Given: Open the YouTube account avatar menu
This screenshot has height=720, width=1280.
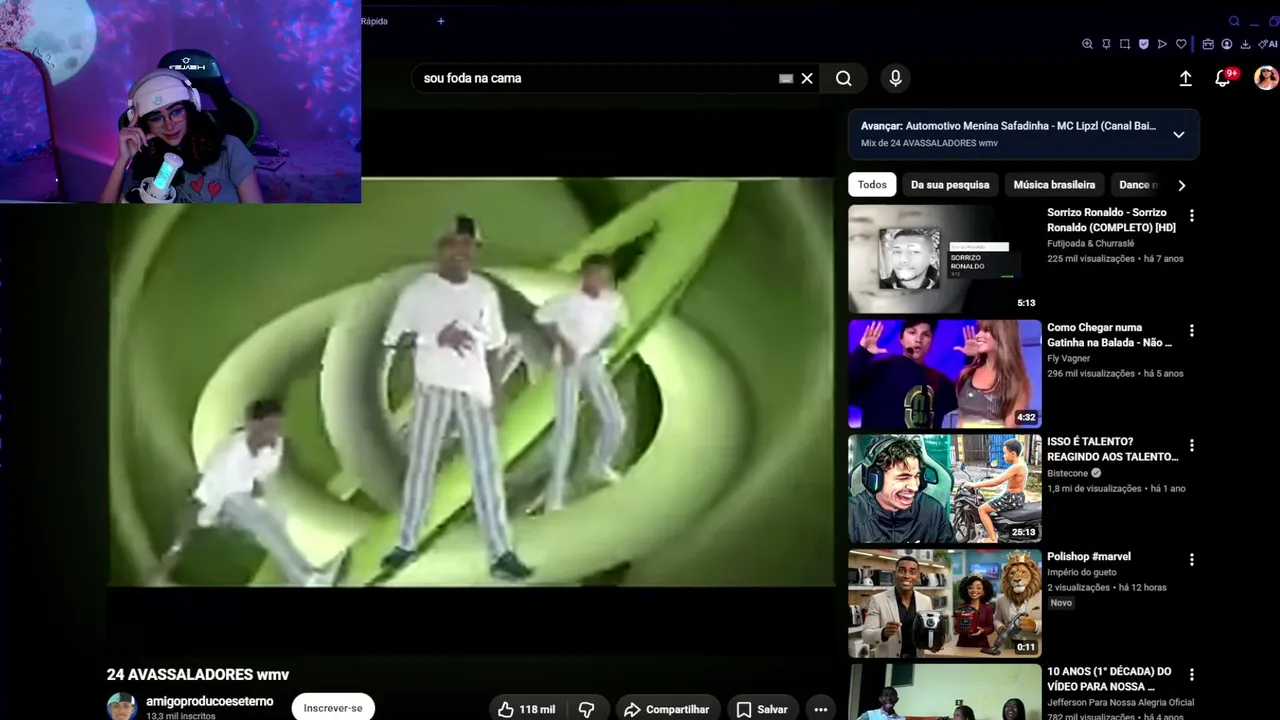Looking at the screenshot, I should 1266,78.
